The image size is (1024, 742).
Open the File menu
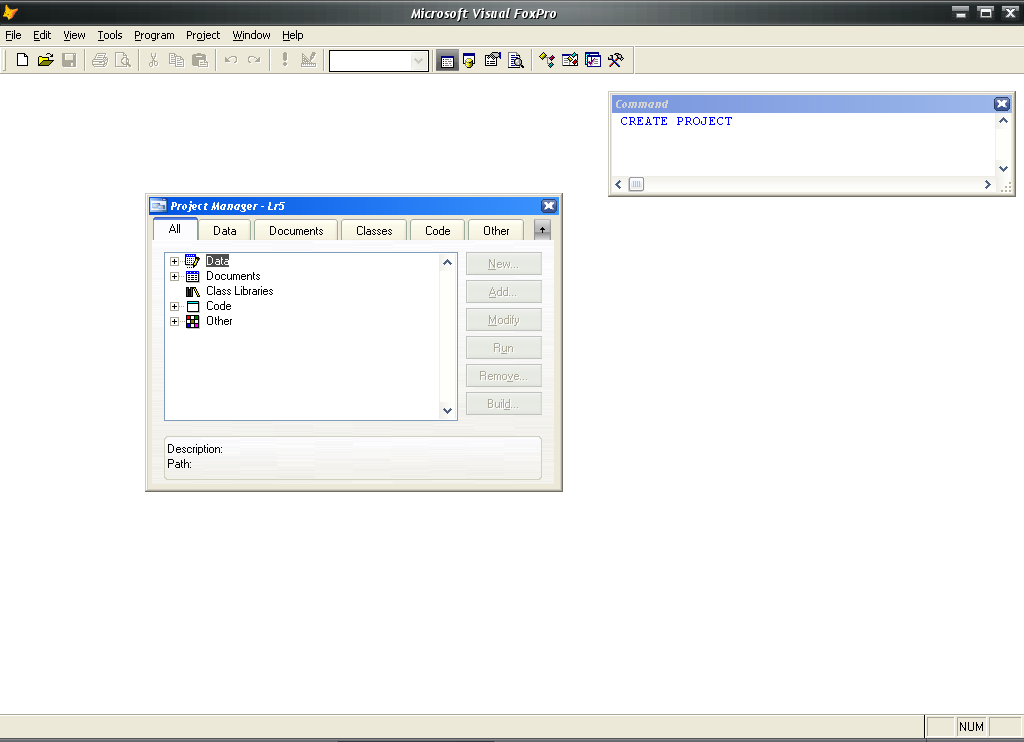pos(13,35)
